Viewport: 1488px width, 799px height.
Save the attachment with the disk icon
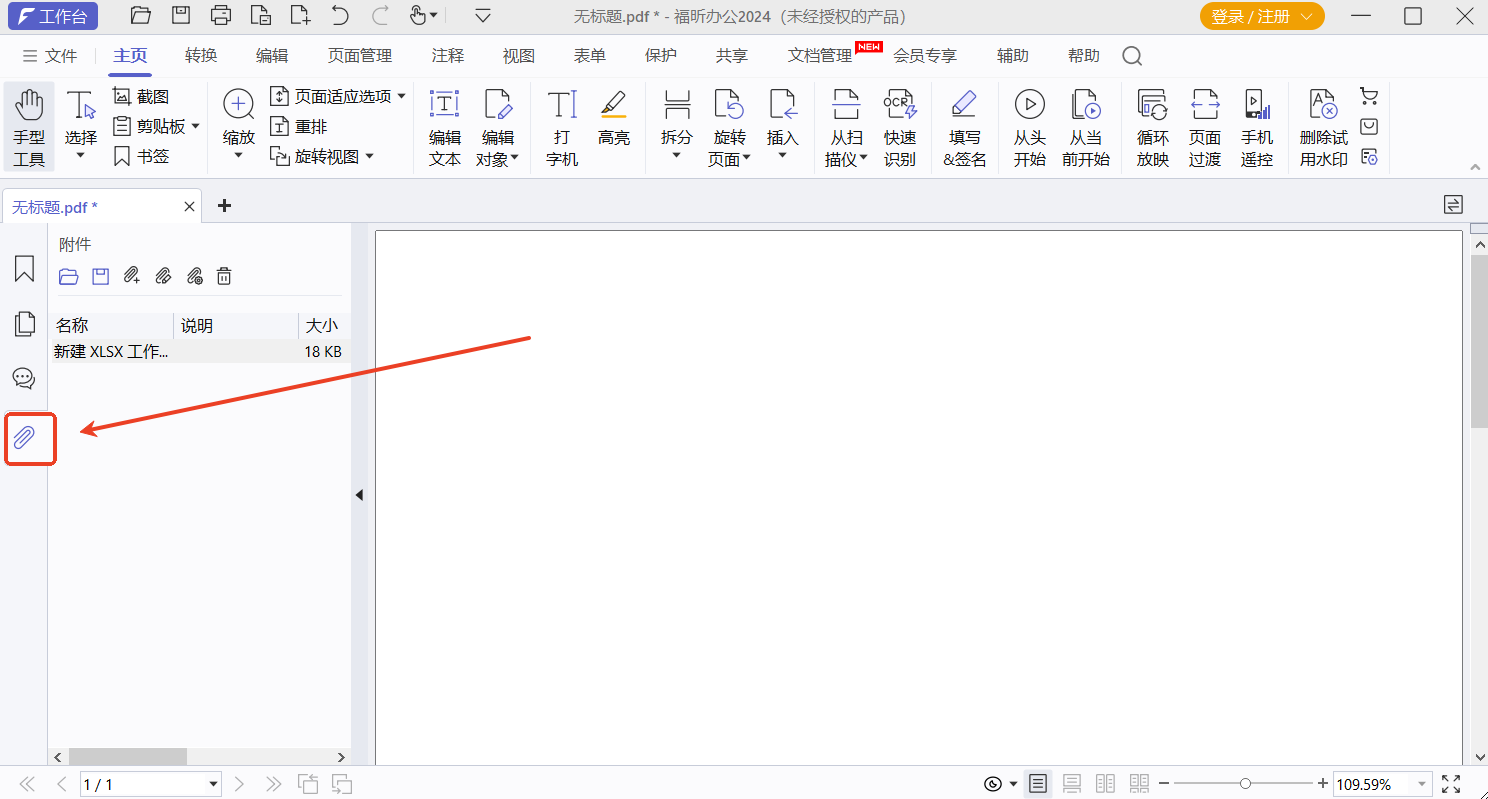pyautogui.click(x=100, y=276)
